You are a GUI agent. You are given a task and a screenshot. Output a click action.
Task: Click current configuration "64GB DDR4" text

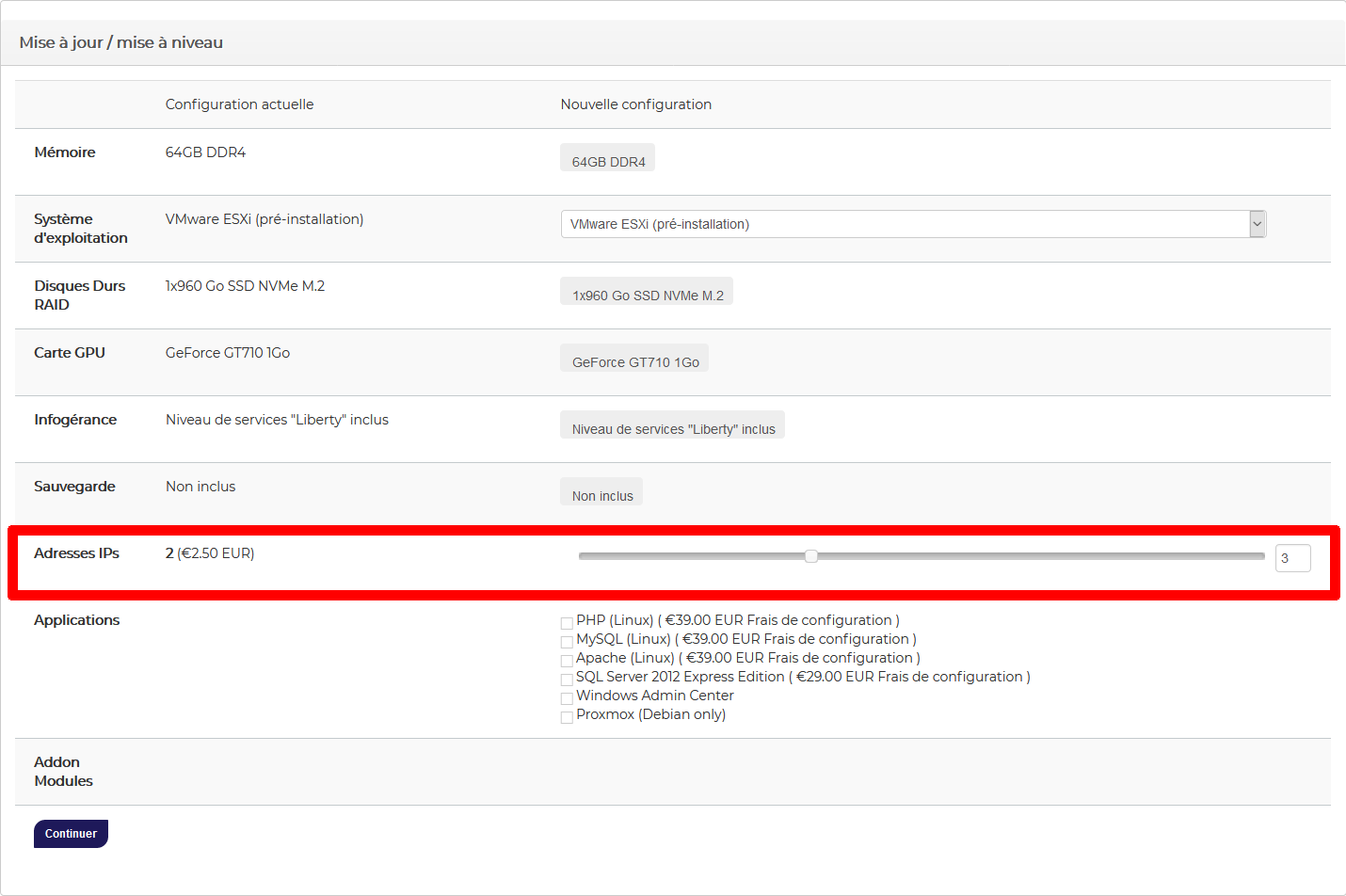point(205,152)
